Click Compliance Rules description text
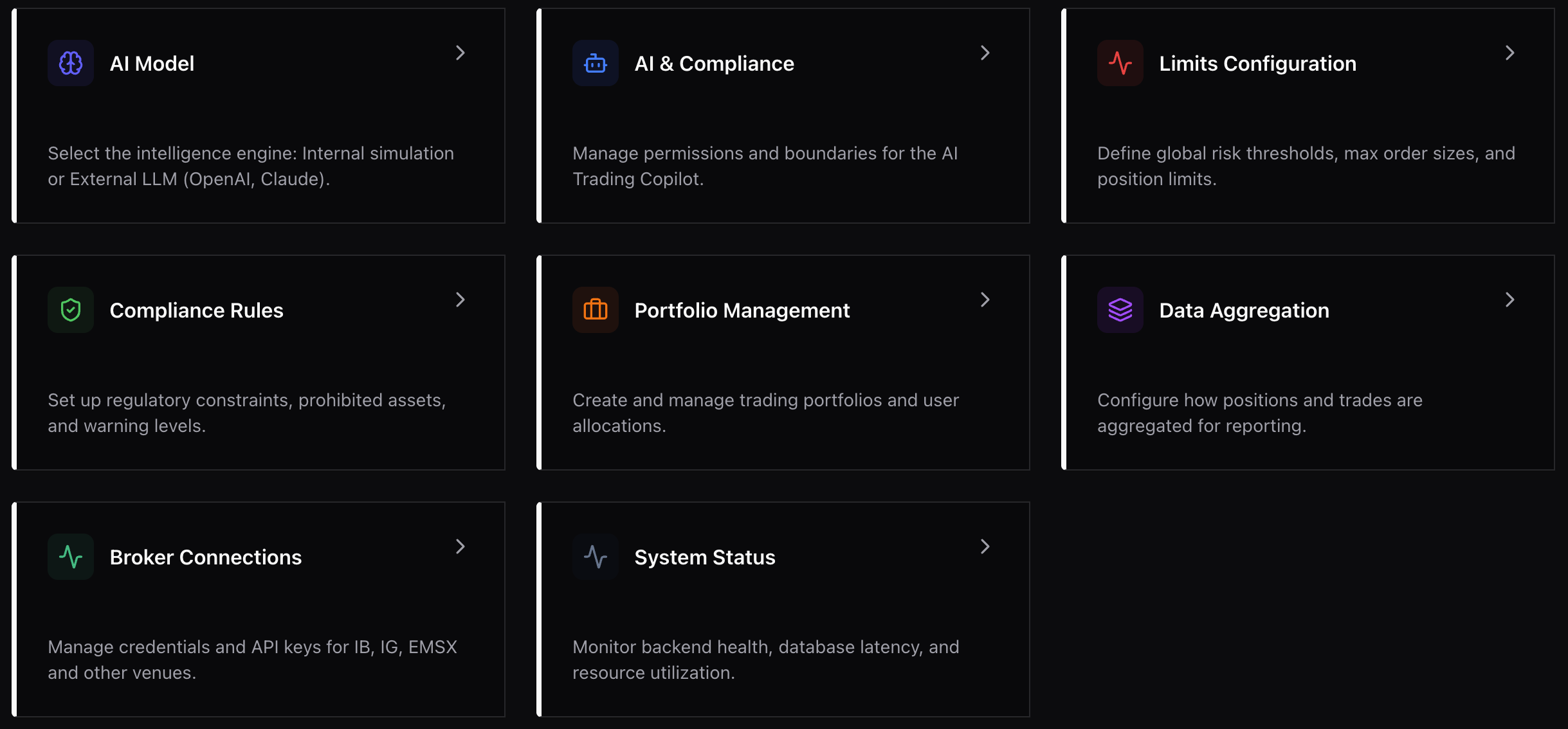Image resolution: width=1568 pixels, height=729 pixels. pyautogui.click(x=247, y=413)
